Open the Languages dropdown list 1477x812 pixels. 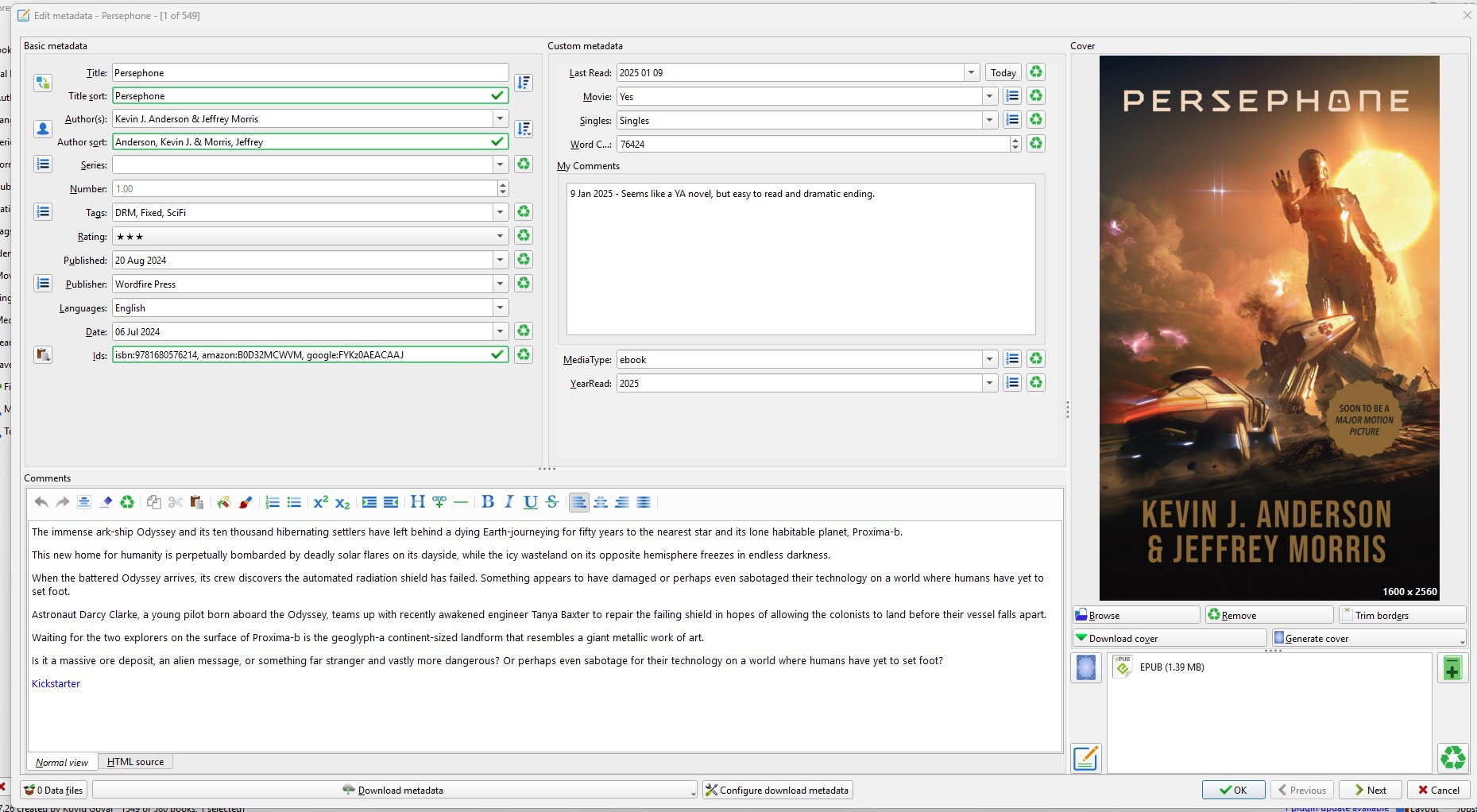[500, 307]
